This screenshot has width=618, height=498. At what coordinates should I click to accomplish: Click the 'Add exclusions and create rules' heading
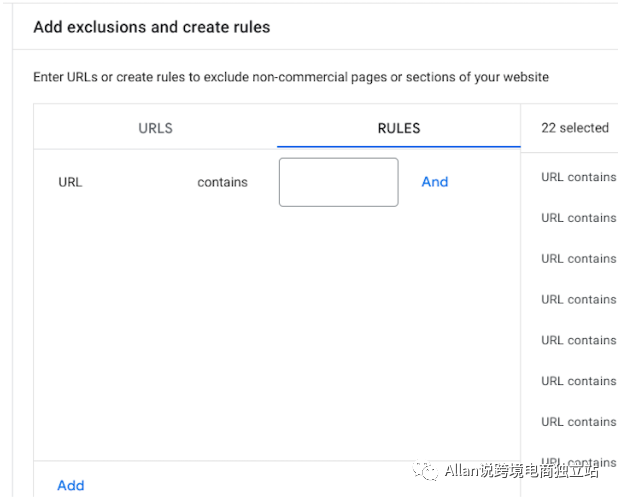(x=151, y=27)
